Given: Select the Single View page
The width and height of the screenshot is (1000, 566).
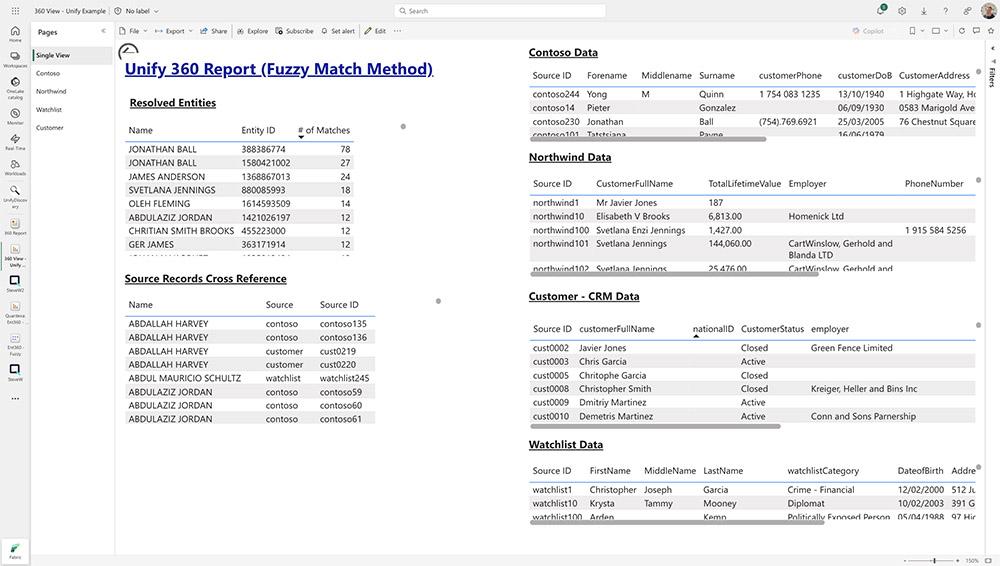Looking at the screenshot, I should (x=72, y=56).
